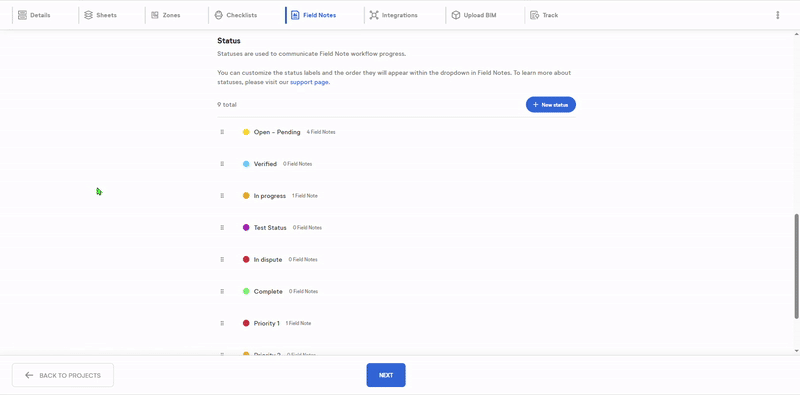This screenshot has width=800, height=395.
Task: Click the red swatch of In dispute
Action: tap(246, 259)
